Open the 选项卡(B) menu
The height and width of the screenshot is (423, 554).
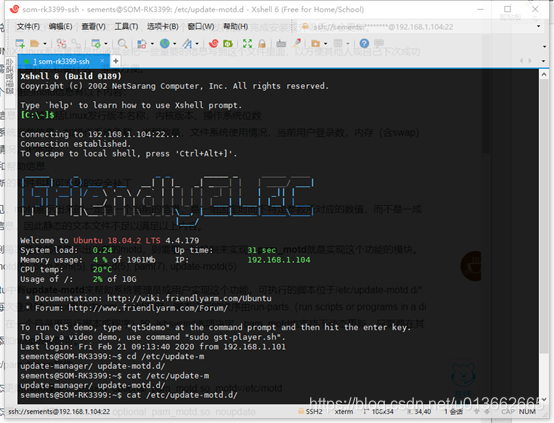[163, 27]
